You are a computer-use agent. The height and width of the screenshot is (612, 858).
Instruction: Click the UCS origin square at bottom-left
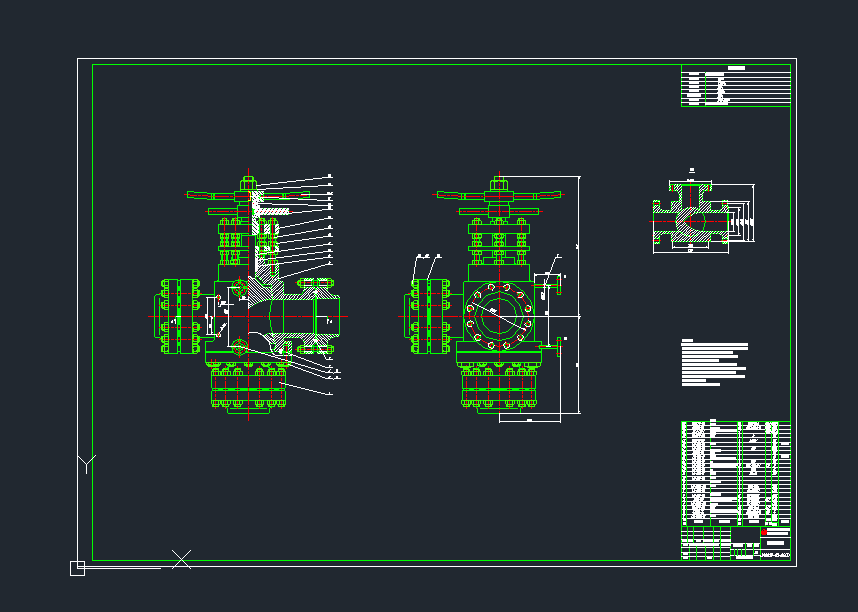point(77,568)
